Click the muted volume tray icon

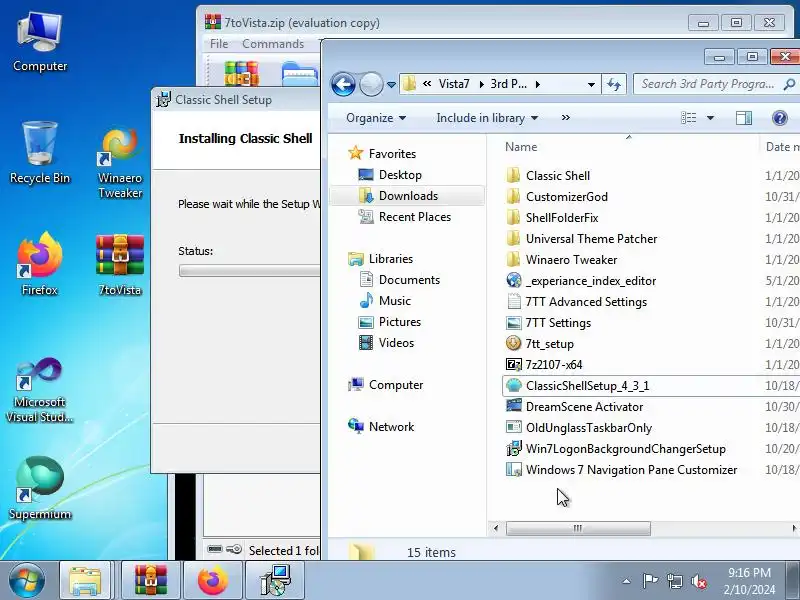(x=699, y=581)
